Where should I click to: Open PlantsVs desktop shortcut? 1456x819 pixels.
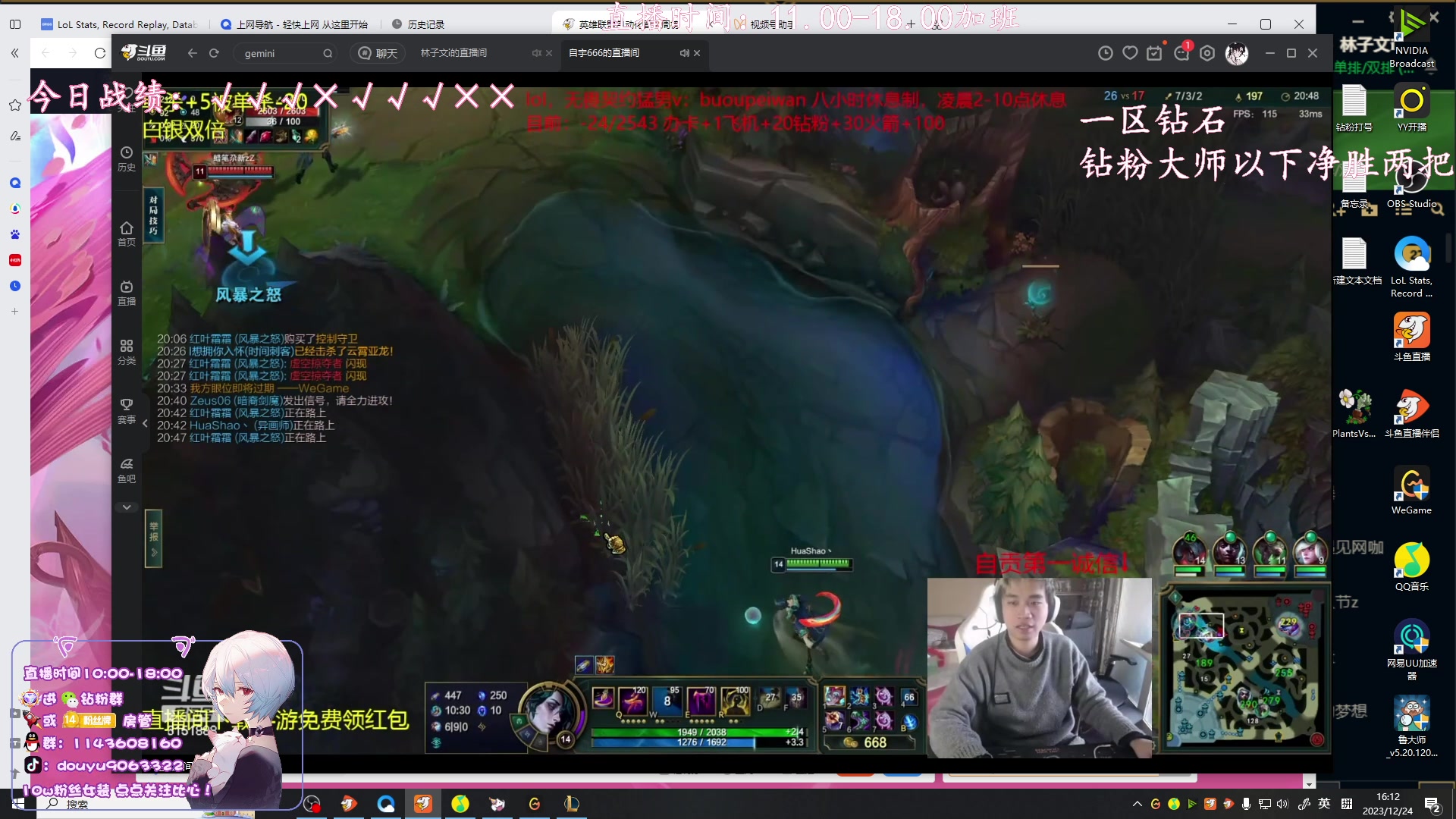[x=1354, y=413]
